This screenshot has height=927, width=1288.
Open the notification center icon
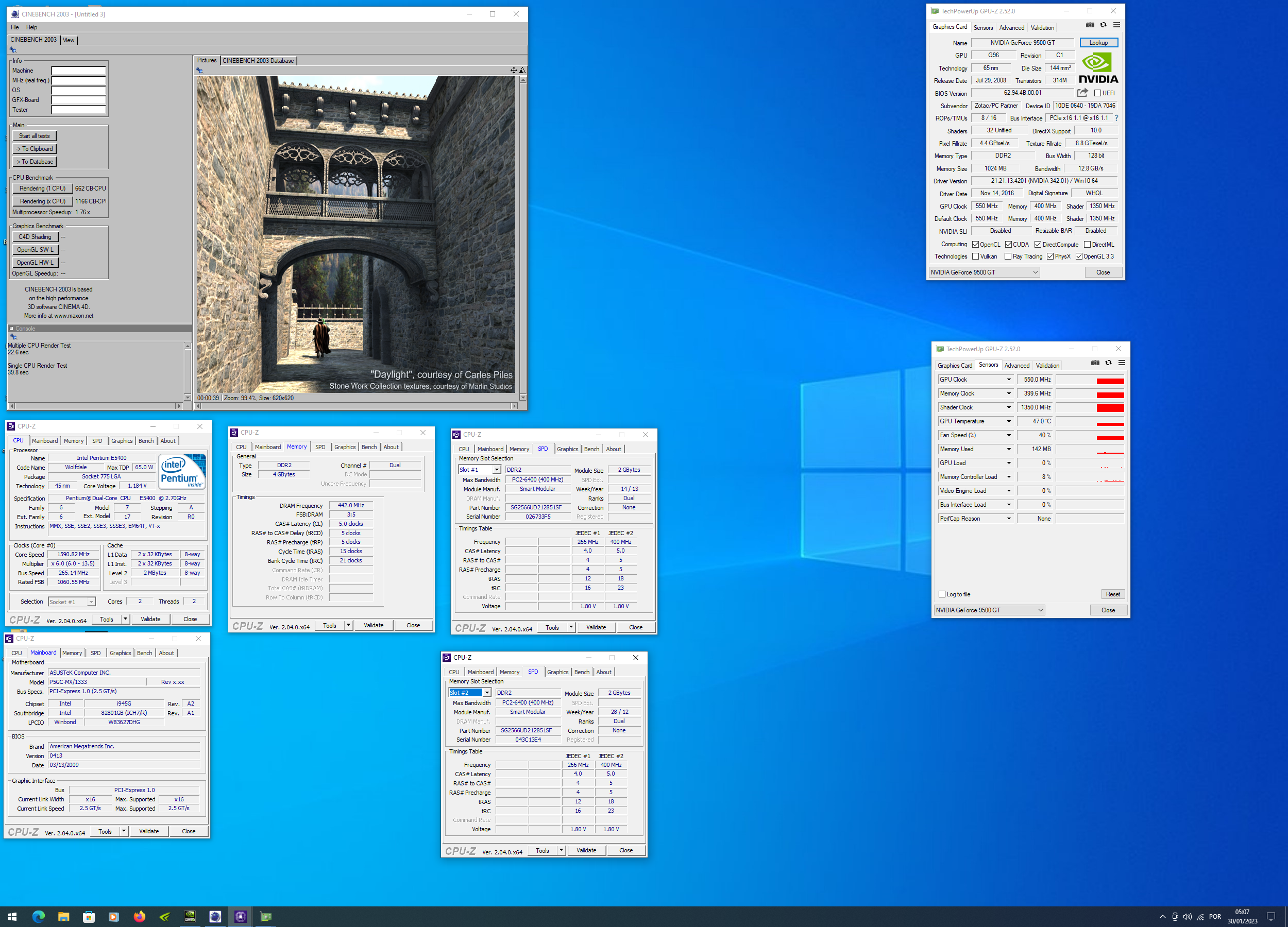[1271, 916]
